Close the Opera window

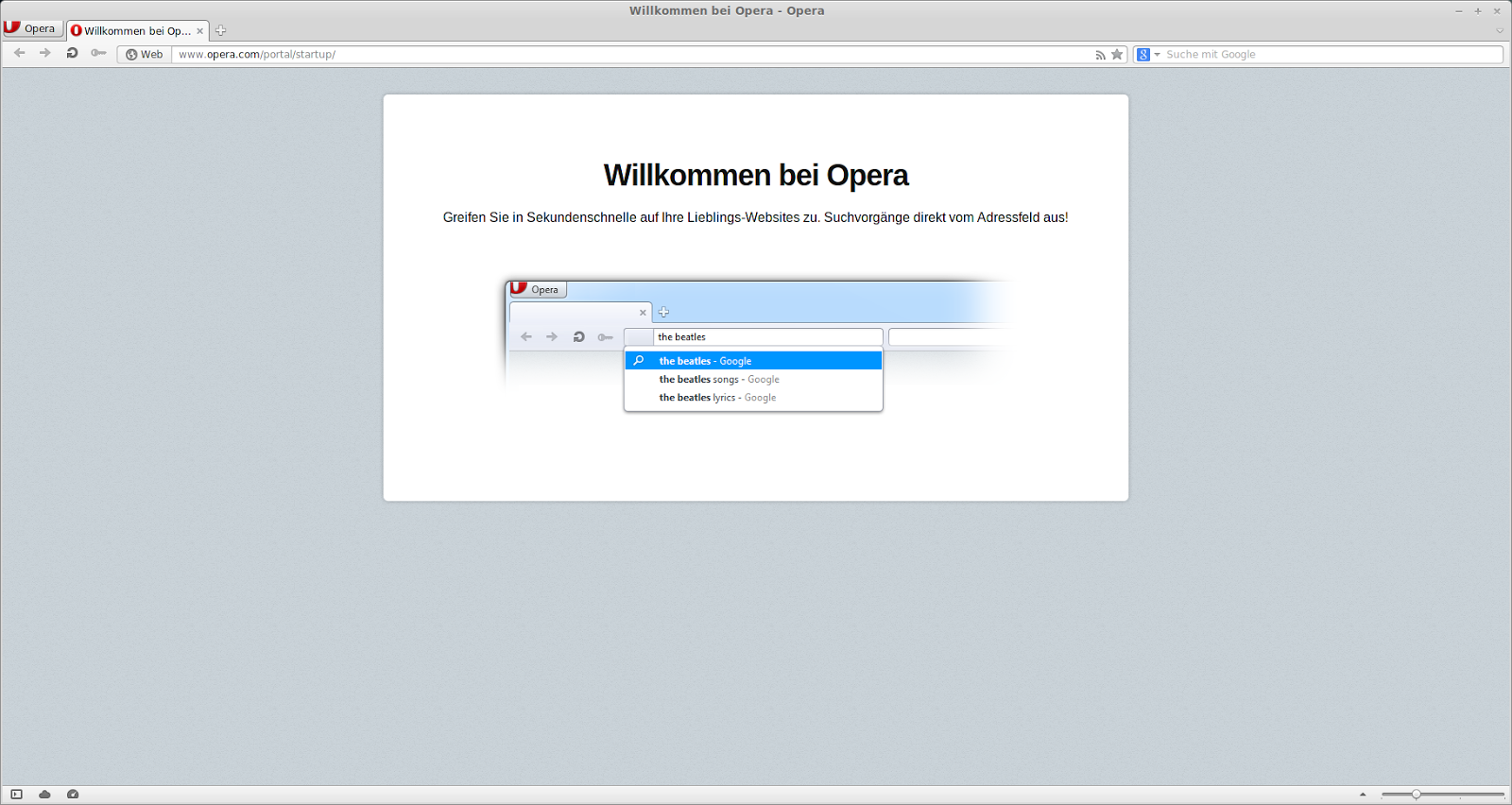(x=1497, y=11)
